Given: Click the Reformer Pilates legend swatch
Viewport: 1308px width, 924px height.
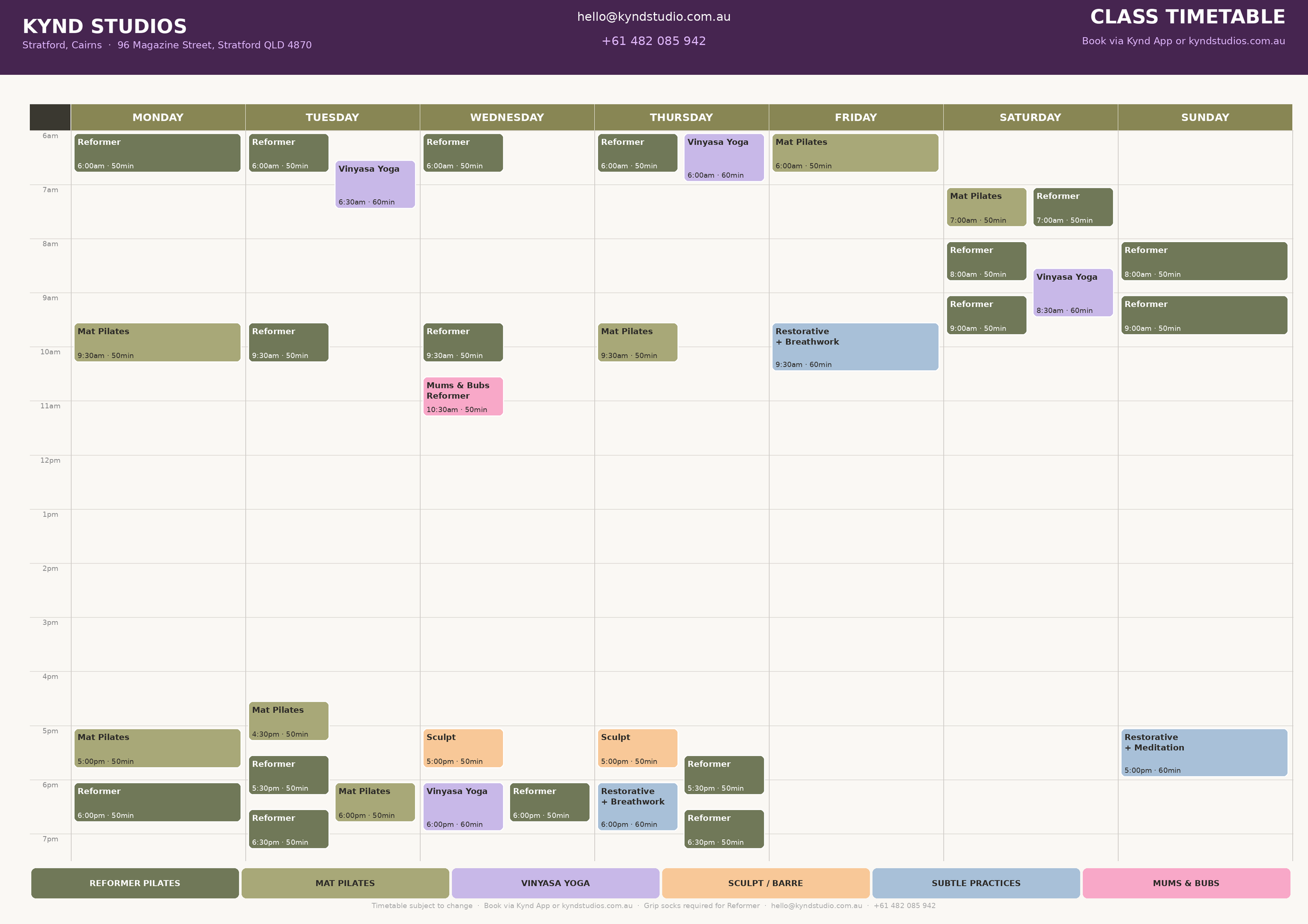Looking at the screenshot, I should pyautogui.click(x=135, y=883).
